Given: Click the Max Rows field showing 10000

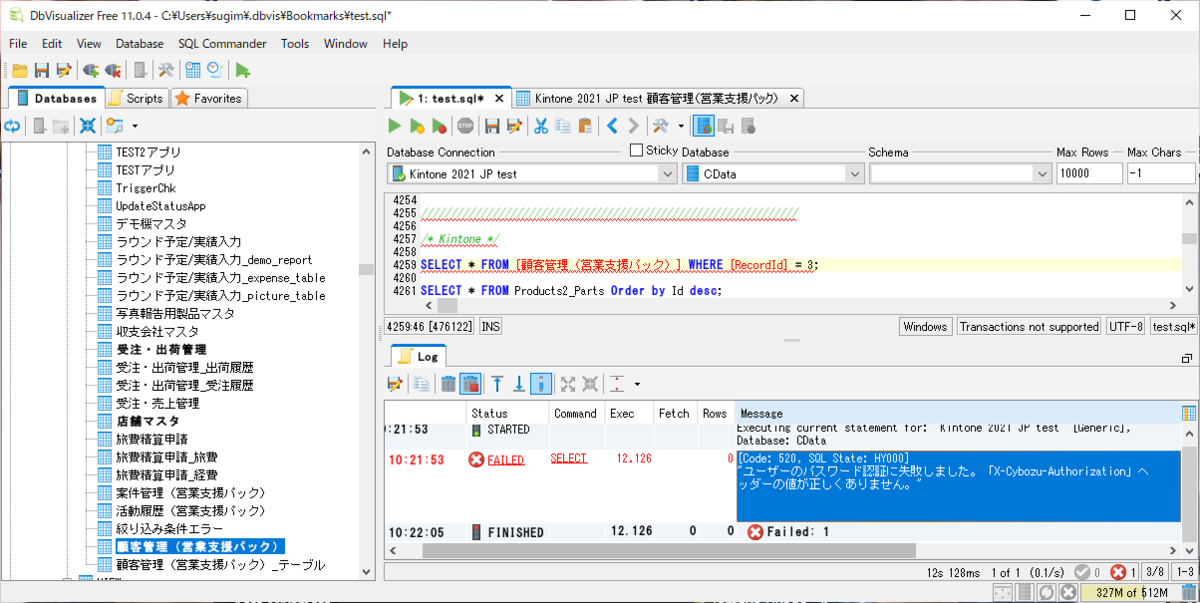Looking at the screenshot, I should (1089, 173).
